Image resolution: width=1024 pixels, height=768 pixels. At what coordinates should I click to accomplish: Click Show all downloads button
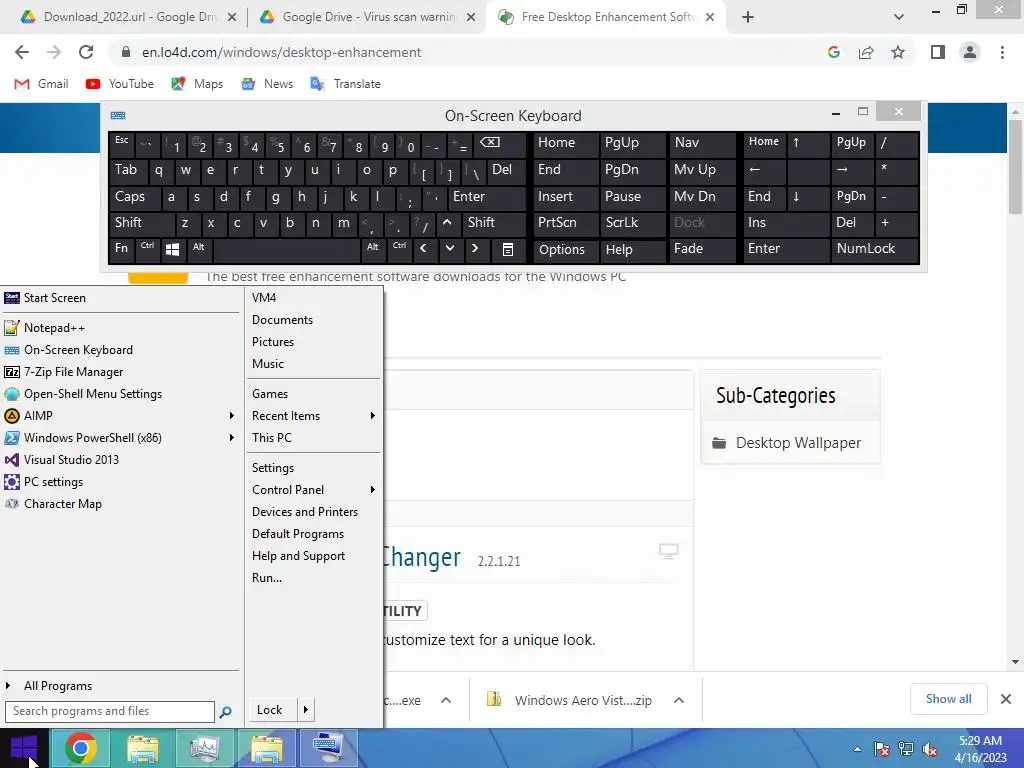coord(948,699)
